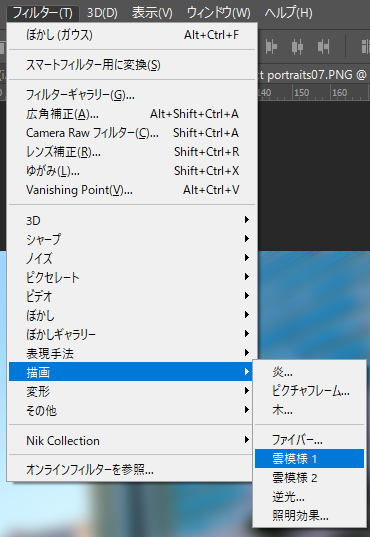The image size is (370, 537).
Task: Select レンズ補正(R)... filter
Action: click(132, 152)
